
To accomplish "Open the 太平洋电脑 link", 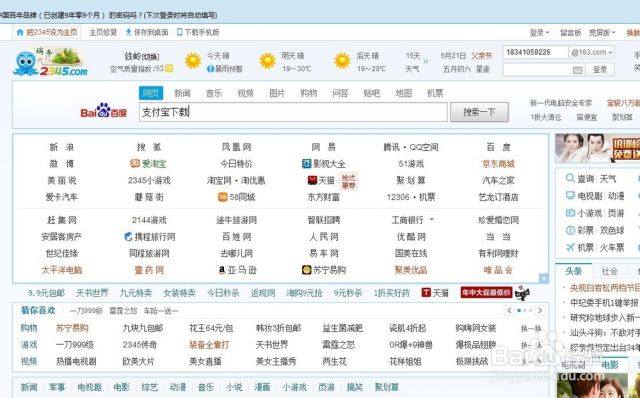I will 62,270.
